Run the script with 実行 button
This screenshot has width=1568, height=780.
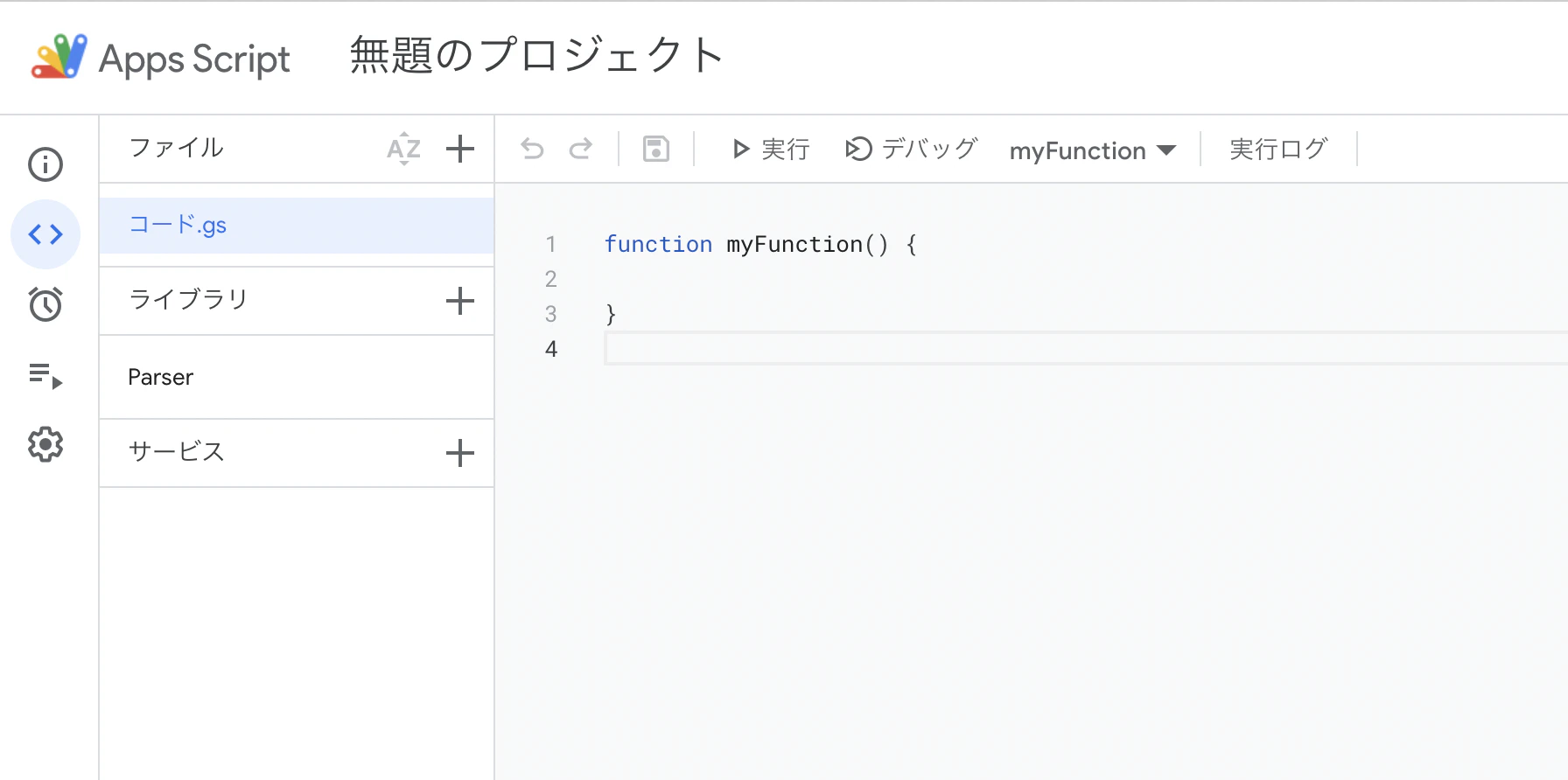pyautogui.click(x=771, y=150)
